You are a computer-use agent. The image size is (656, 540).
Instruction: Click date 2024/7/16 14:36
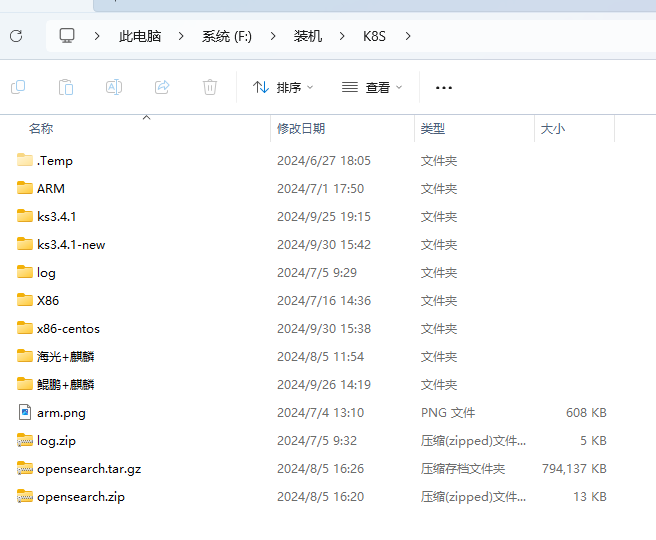click(x=324, y=301)
